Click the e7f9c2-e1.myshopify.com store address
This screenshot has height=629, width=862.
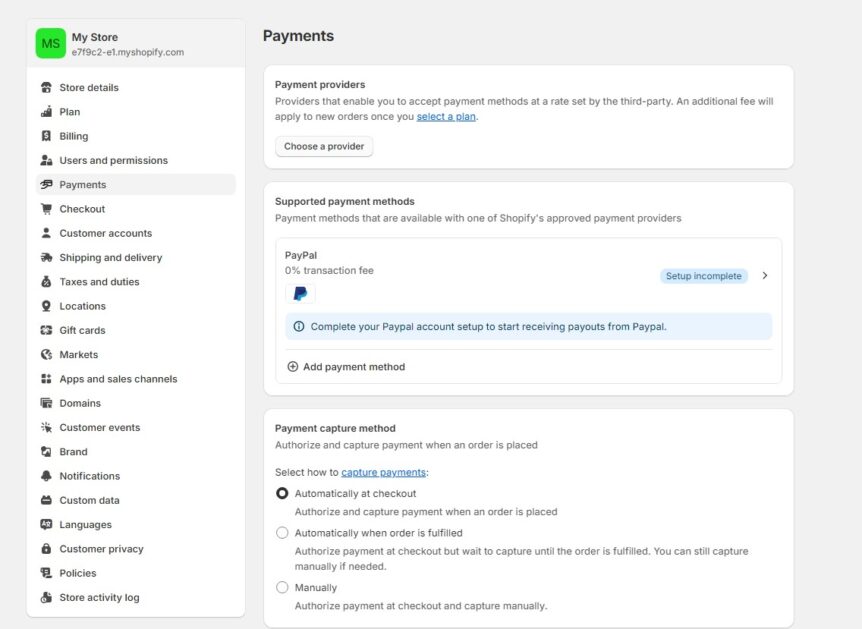[x=128, y=52]
